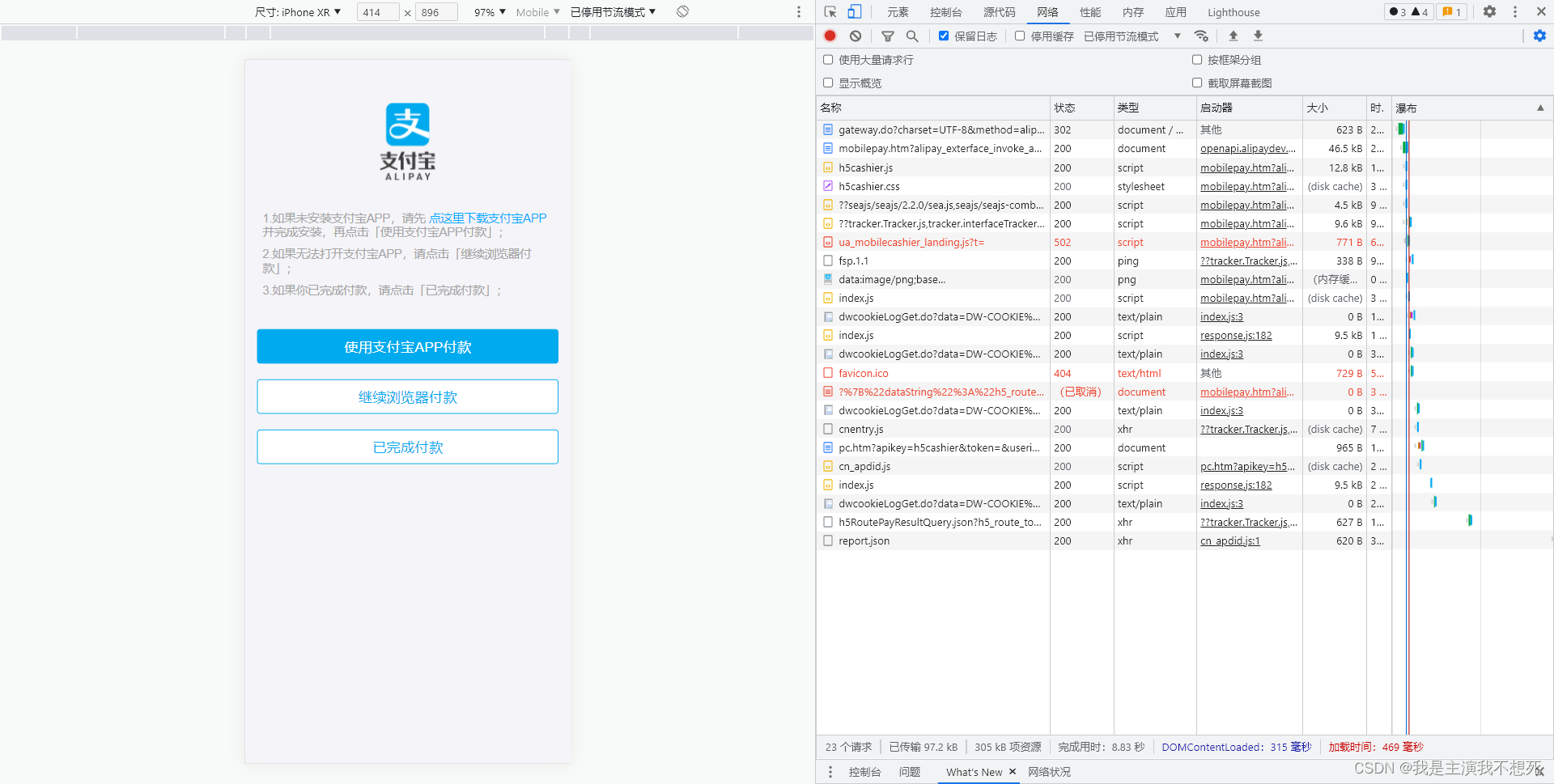Enable the capture screenshots checkbox
Image resolution: width=1554 pixels, height=784 pixels.
tap(1197, 83)
